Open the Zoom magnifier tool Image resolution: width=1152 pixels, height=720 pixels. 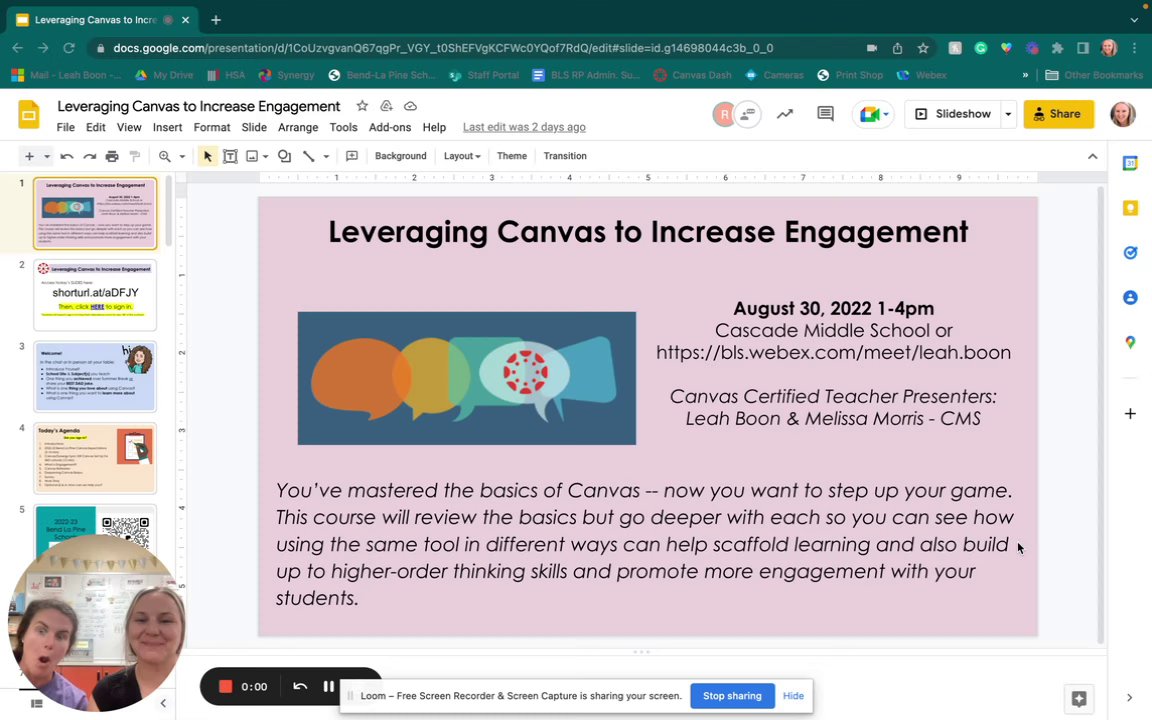[x=165, y=156]
